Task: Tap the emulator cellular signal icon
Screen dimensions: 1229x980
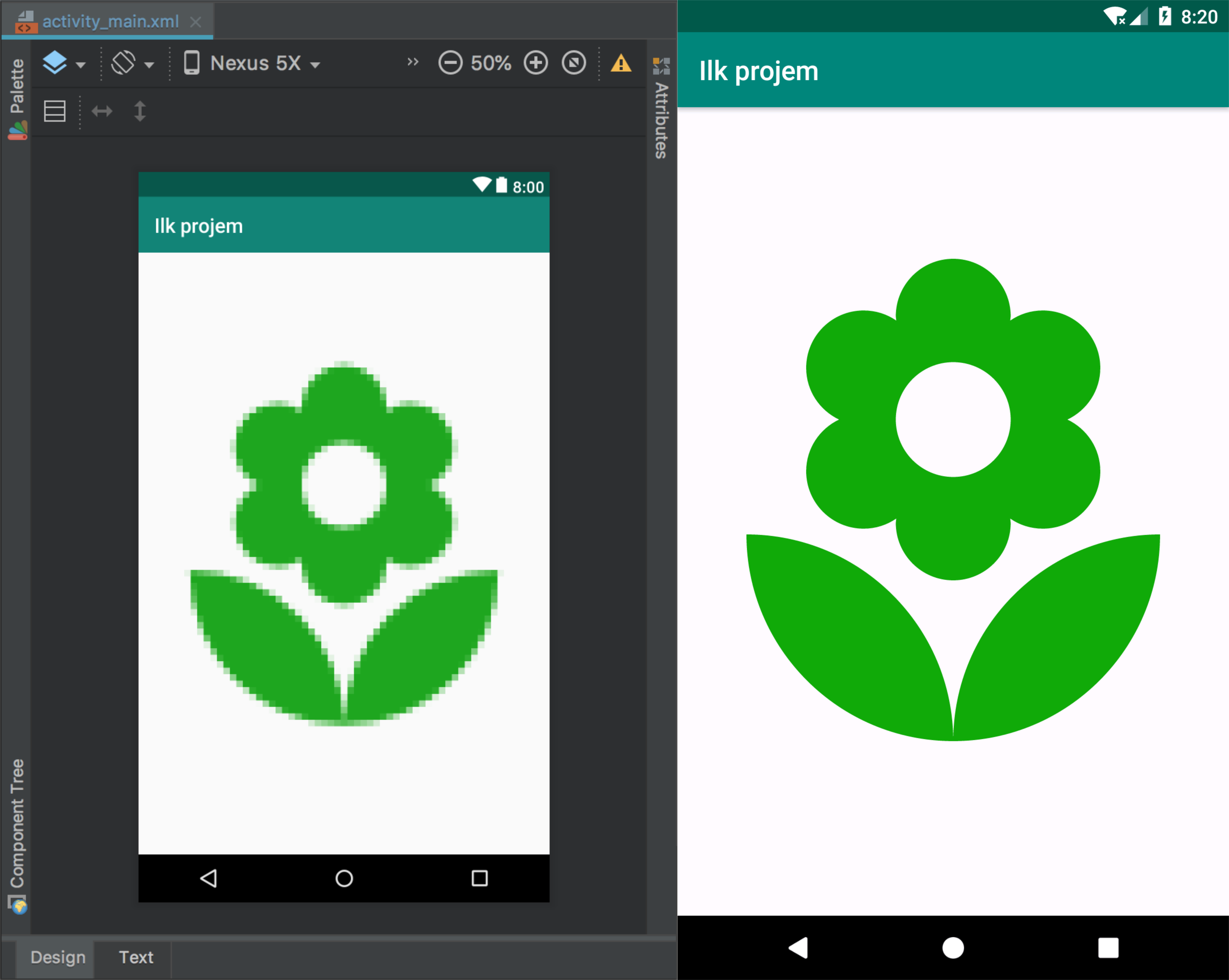Action: [1139, 16]
